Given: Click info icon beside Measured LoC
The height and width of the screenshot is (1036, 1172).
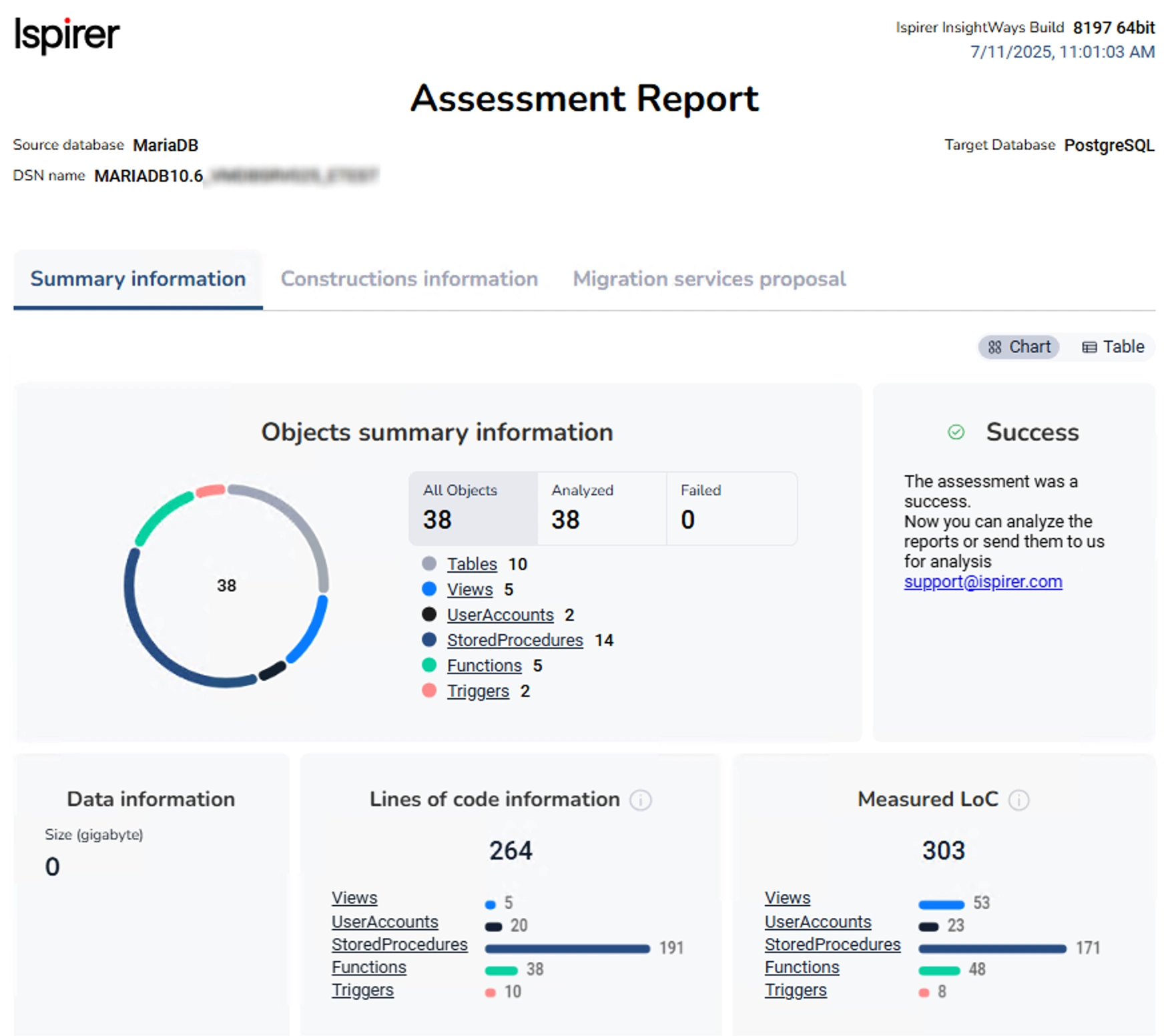Looking at the screenshot, I should coord(1018,800).
